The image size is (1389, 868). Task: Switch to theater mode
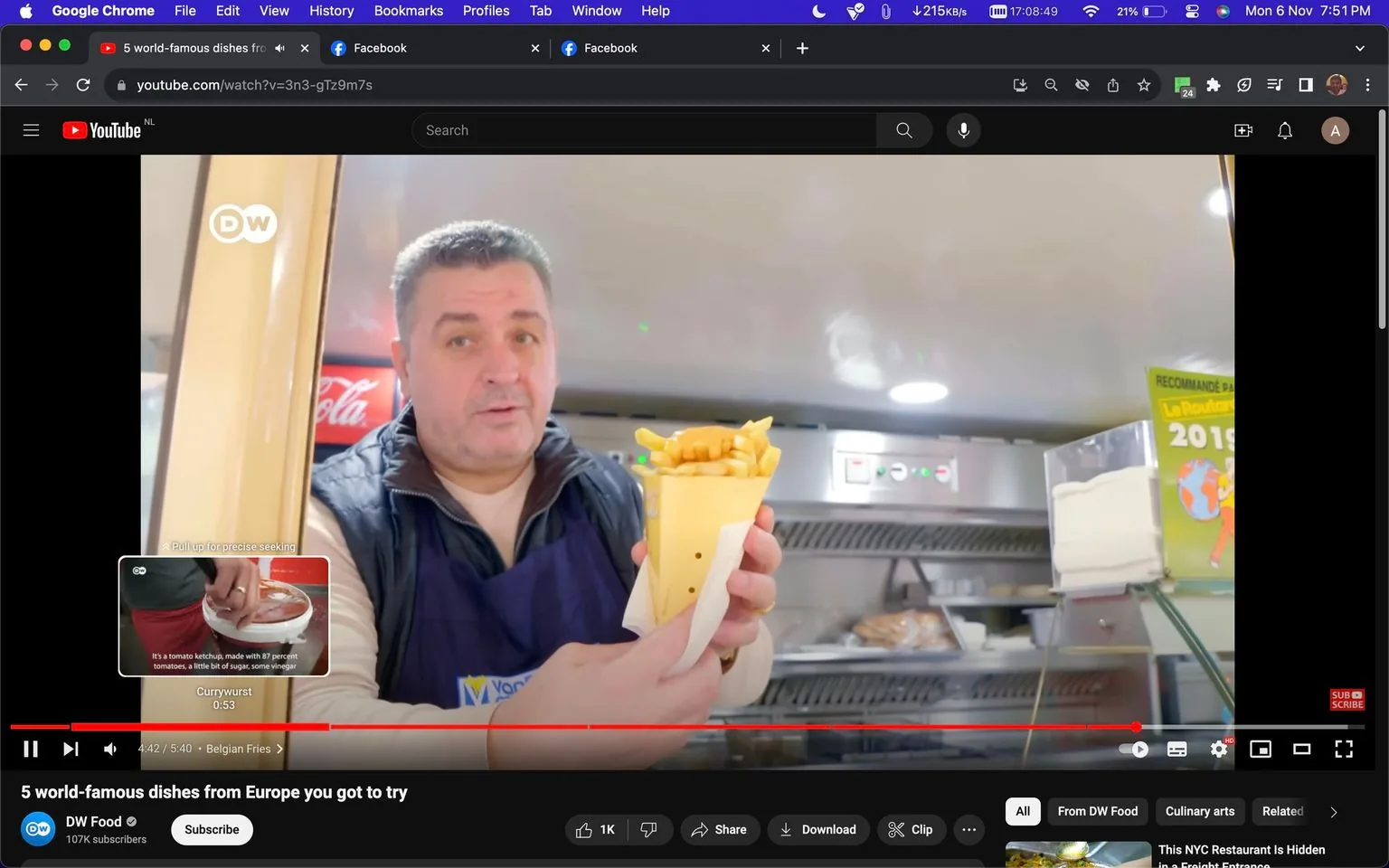(1301, 749)
